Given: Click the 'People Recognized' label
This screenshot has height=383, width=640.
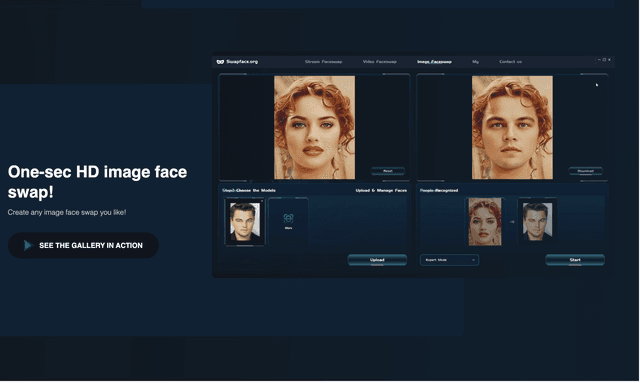Looking at the screenshot, I should pos(439,190).
